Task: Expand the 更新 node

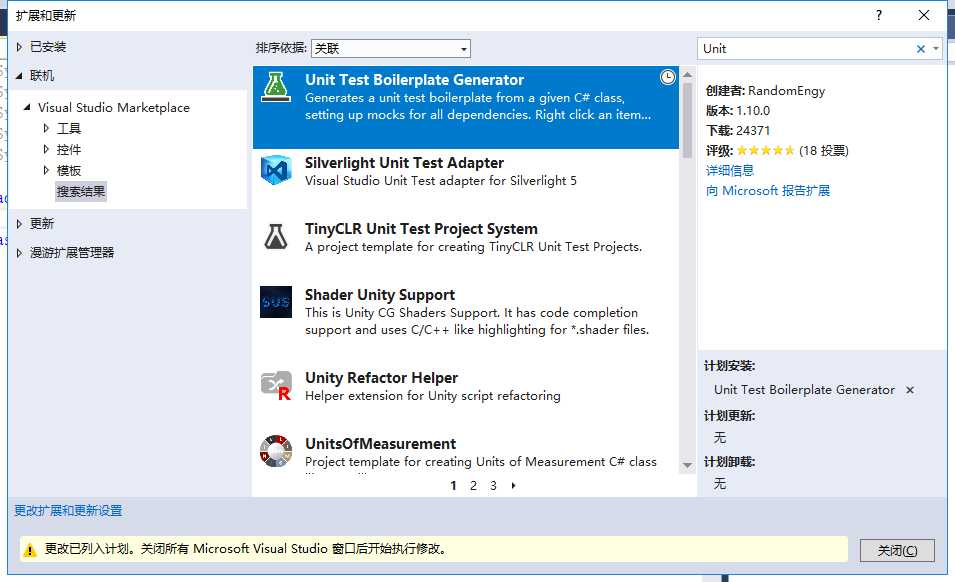Action: (x=19, y=223)
